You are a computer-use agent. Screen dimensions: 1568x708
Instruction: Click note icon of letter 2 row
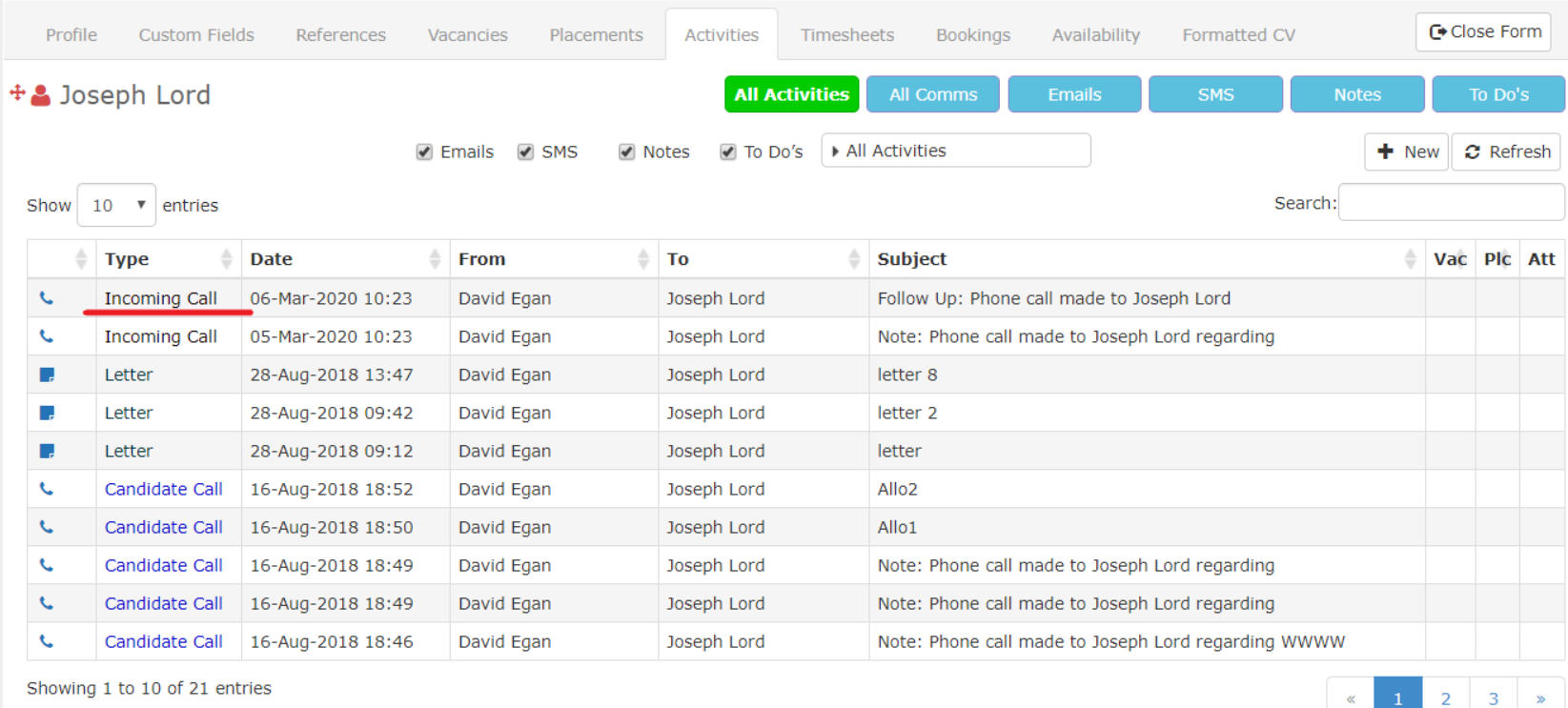click(47, 413)
